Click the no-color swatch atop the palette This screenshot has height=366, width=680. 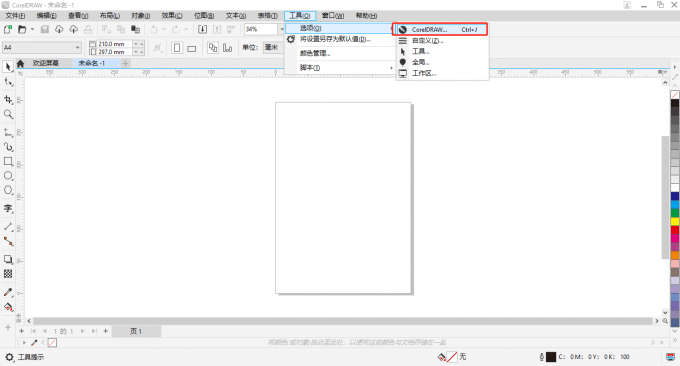(675, 95)
